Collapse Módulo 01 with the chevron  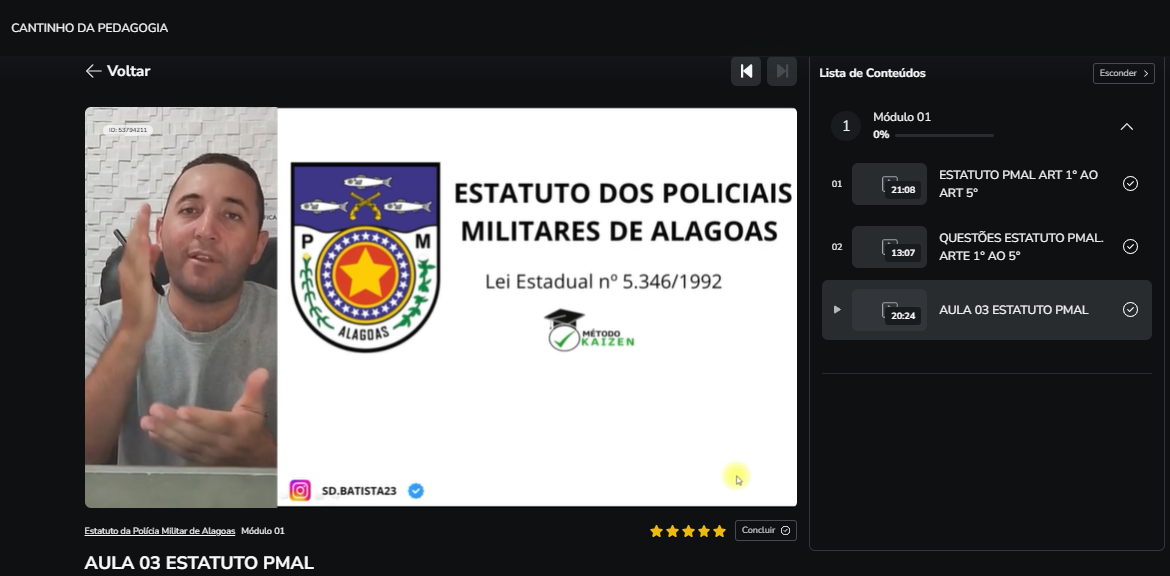click(x=1127, y=126)
